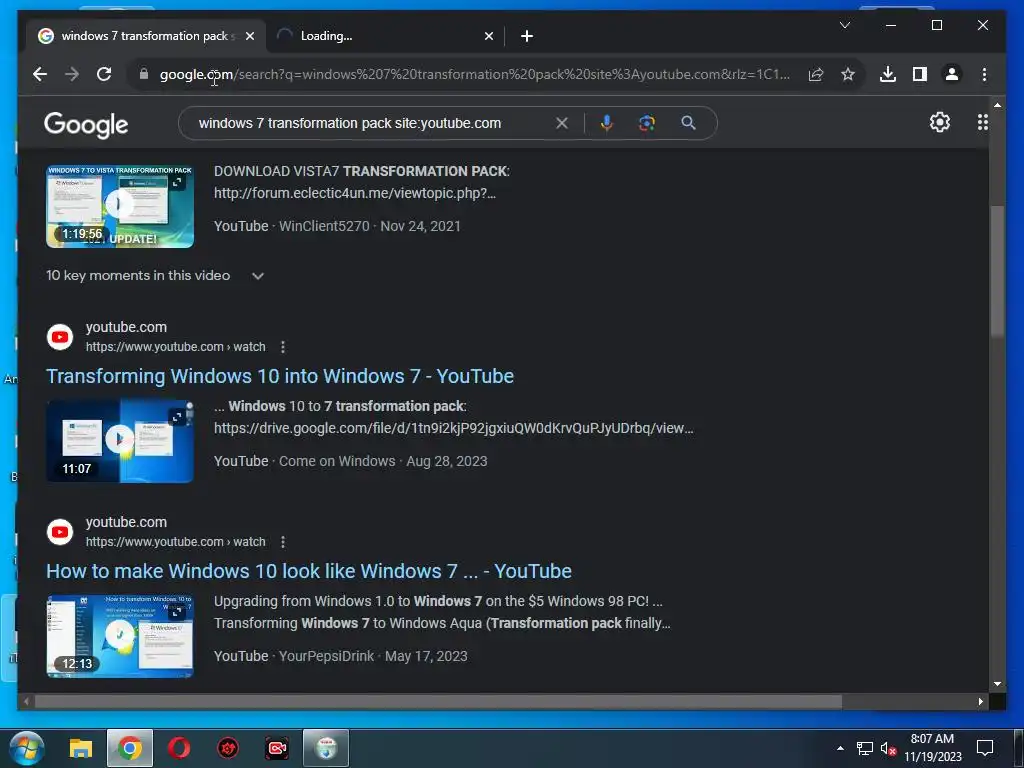Switch to windows 7 transformation pack tab

(144, 36)
